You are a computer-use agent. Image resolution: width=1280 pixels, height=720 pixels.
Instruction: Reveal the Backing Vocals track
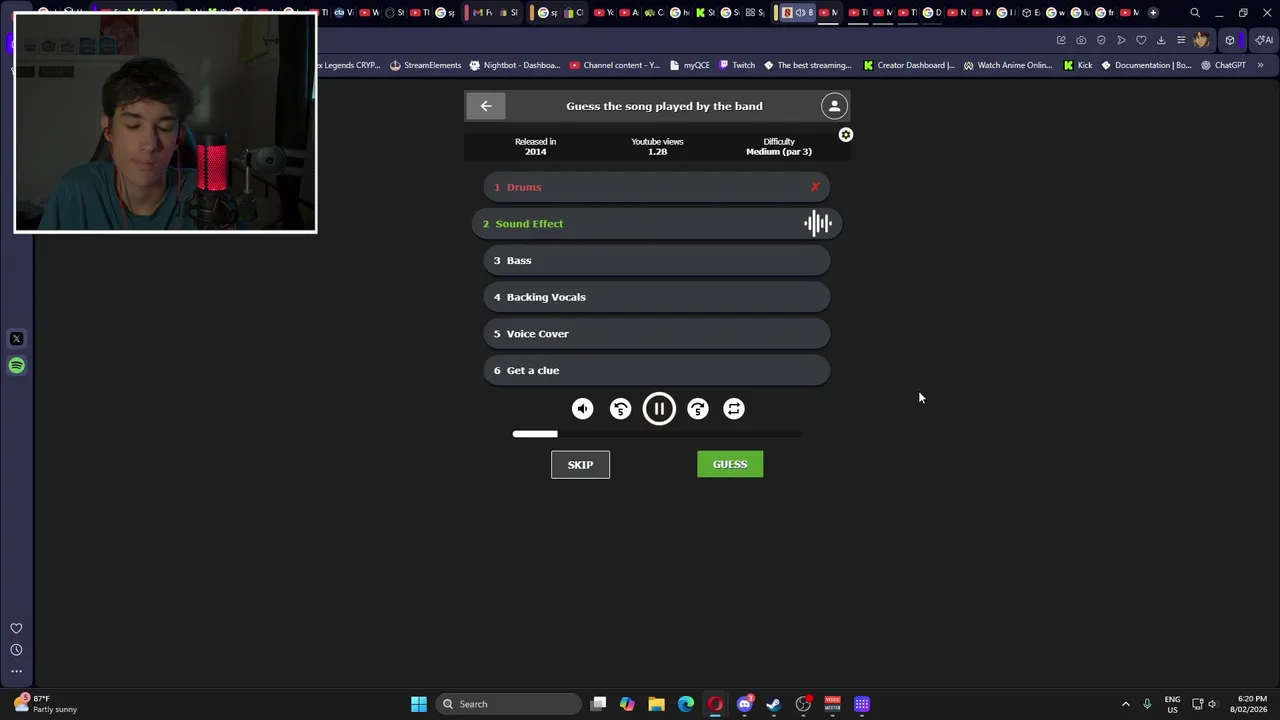coord(657,297)
